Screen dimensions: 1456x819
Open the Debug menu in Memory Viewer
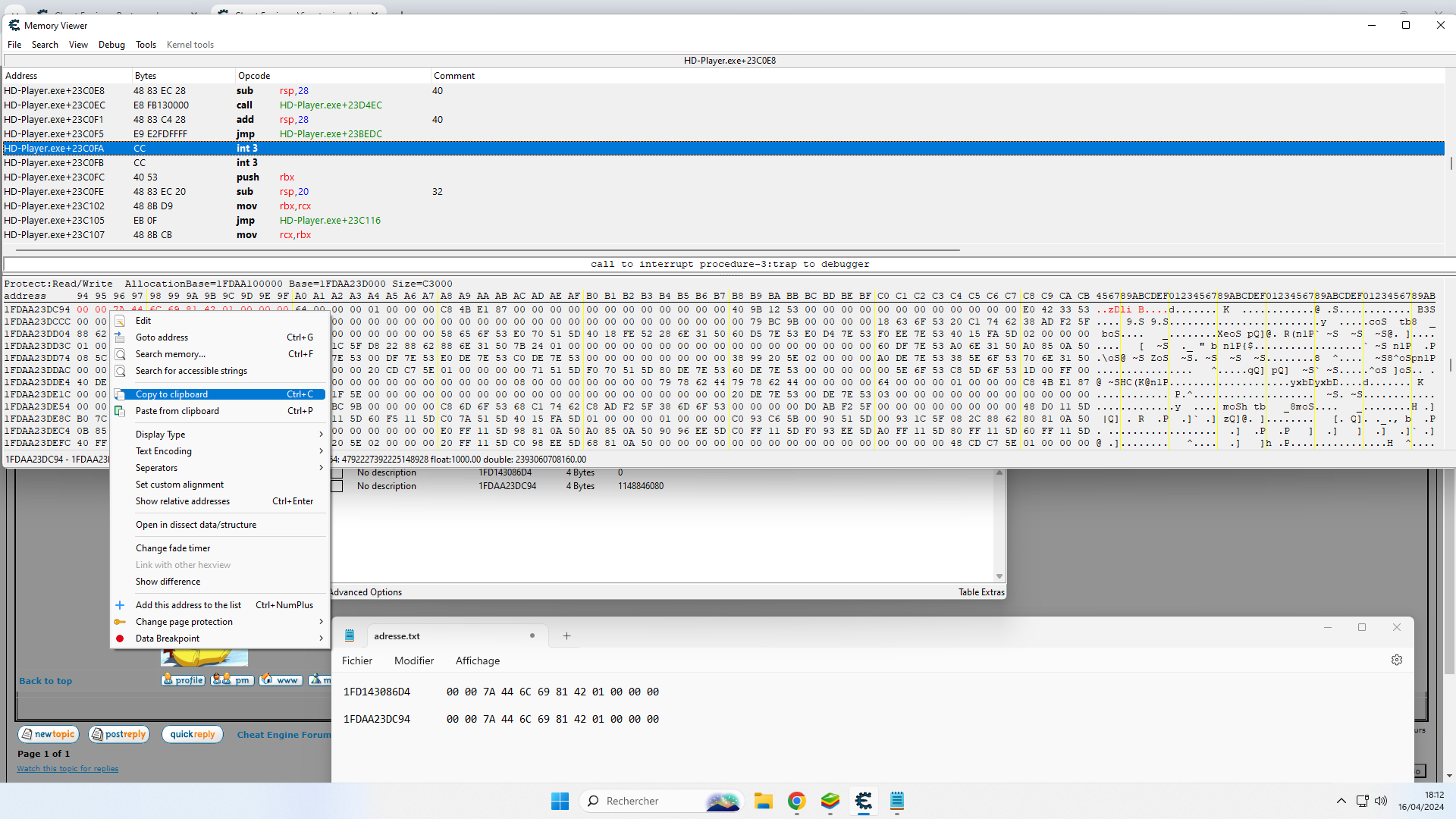point(111,45)
